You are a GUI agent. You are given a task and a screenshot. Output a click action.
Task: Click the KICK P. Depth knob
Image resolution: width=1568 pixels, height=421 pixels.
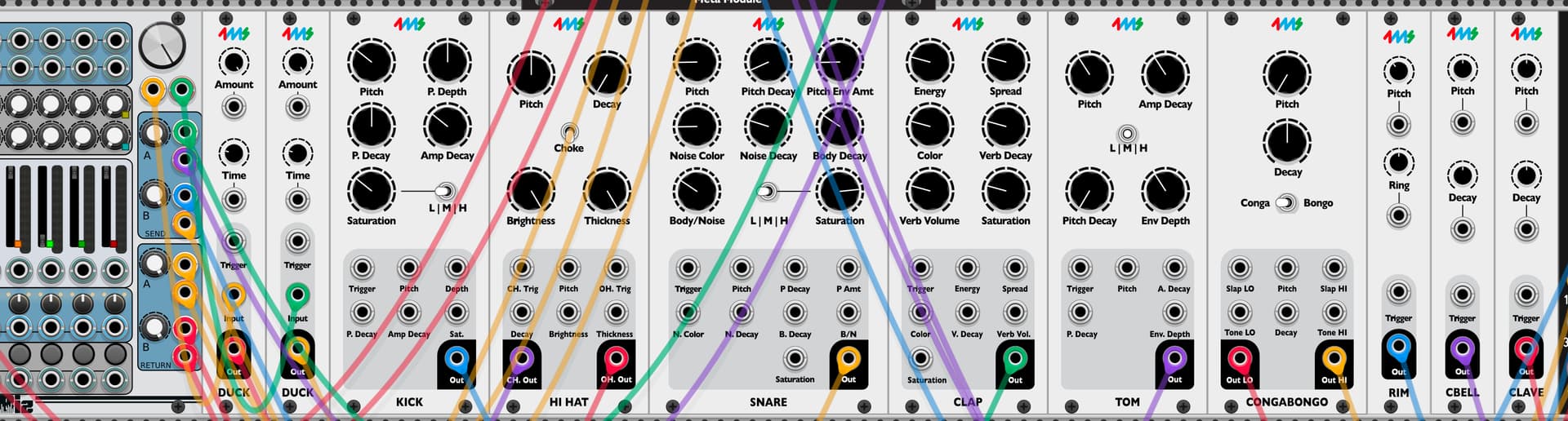[x=447, y=62]
